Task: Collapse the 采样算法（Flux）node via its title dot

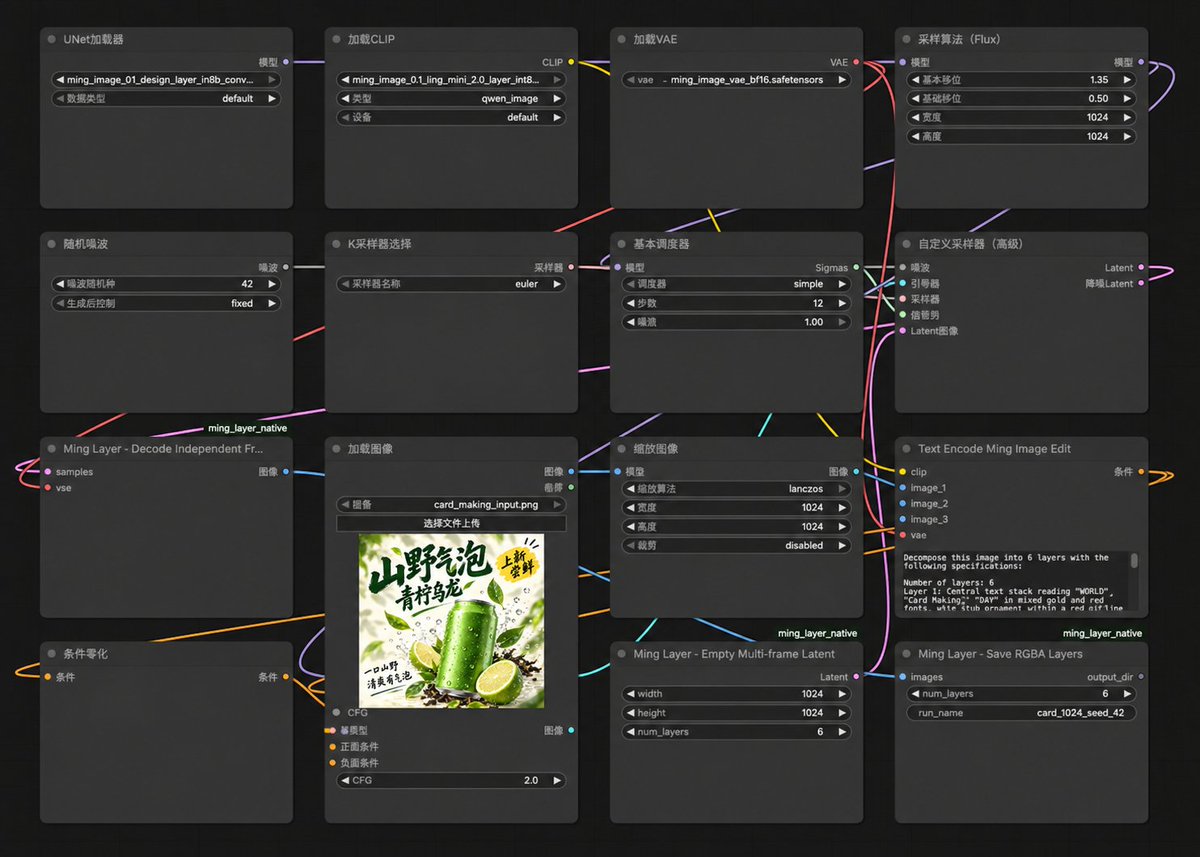Action: (x=906, y=39)
